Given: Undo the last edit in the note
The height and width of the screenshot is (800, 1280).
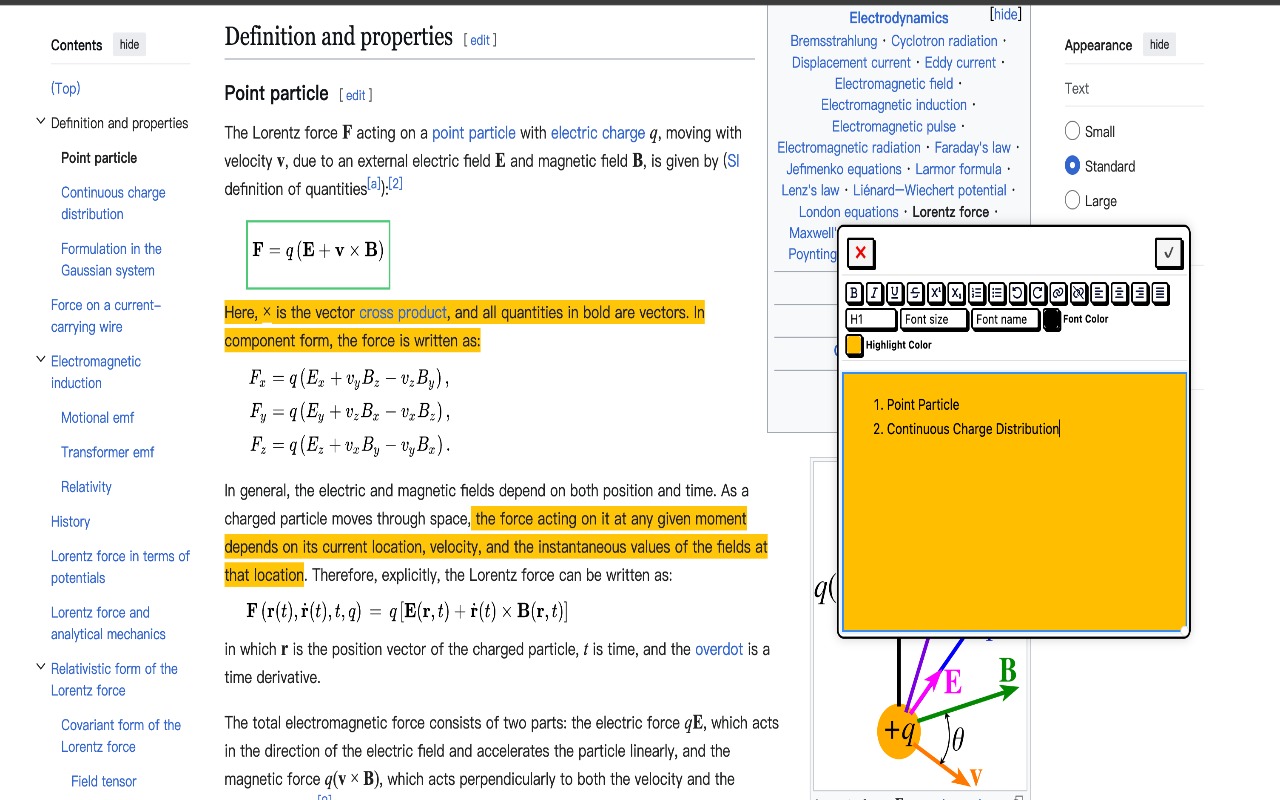Looking at the screenshot, I should point(1017,293).
